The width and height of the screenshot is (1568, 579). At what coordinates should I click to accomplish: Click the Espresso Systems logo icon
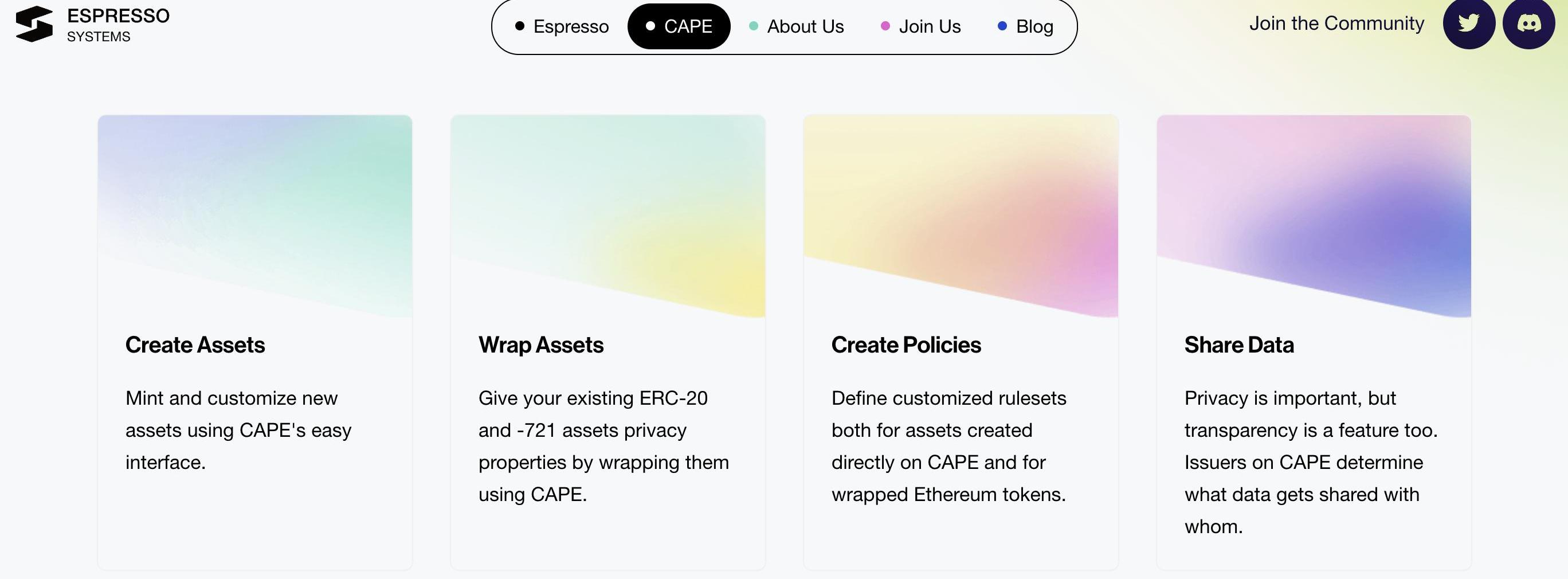pos(34,24)
